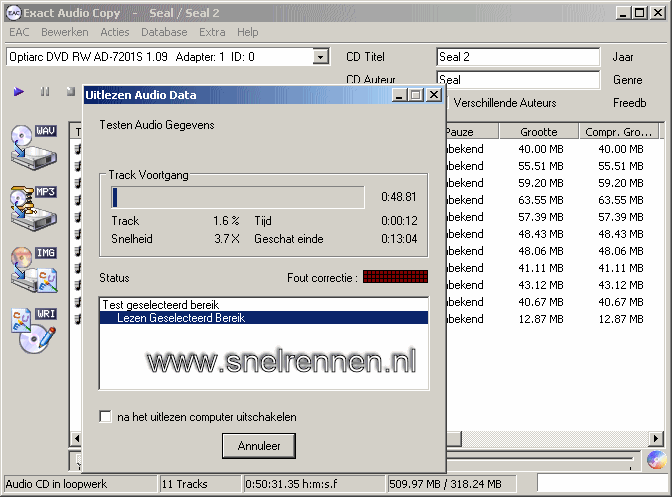Select 'Lezen Geselecteerd Bereik' status row
Screen dimensions: 672x497
pos(264,317)
